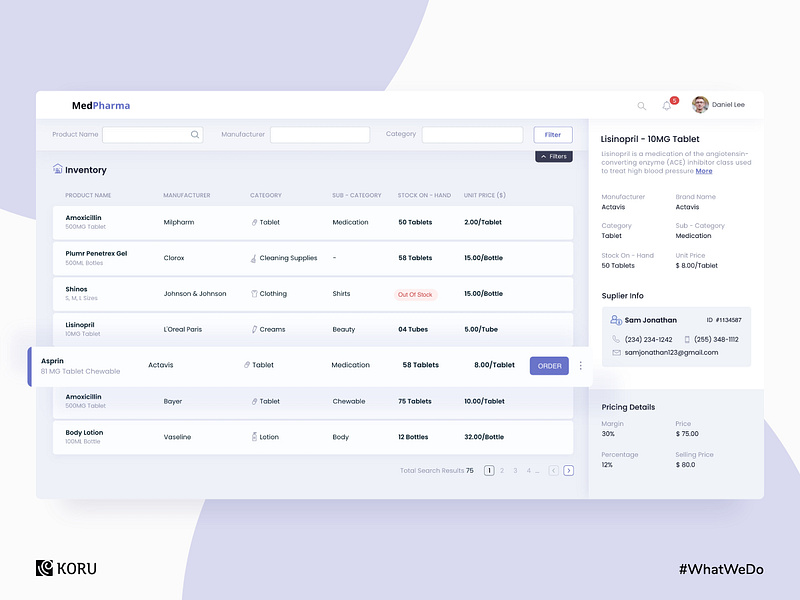Open the search magnifier in the header
The height and width of the screenshot is (600, 800).
pos(641,104)
